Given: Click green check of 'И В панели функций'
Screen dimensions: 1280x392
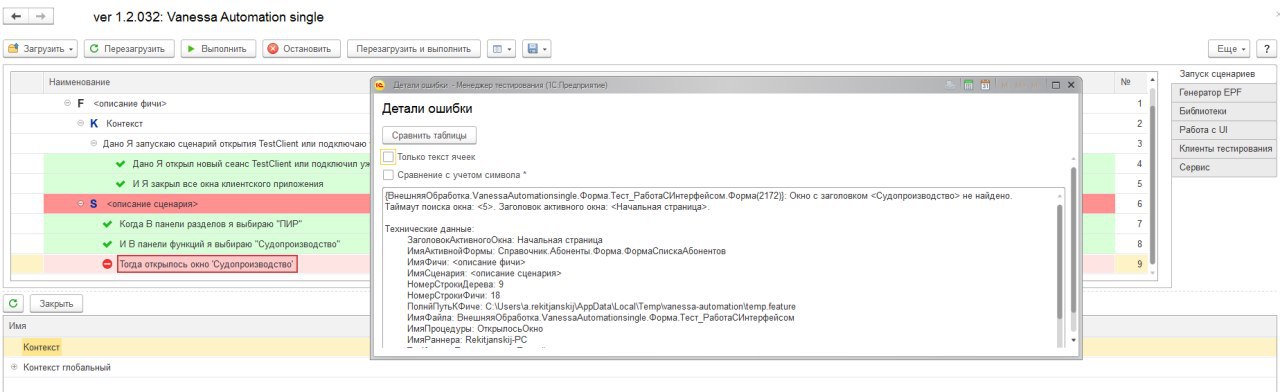Looking at the screenshot, I should [x=107, y=244].
